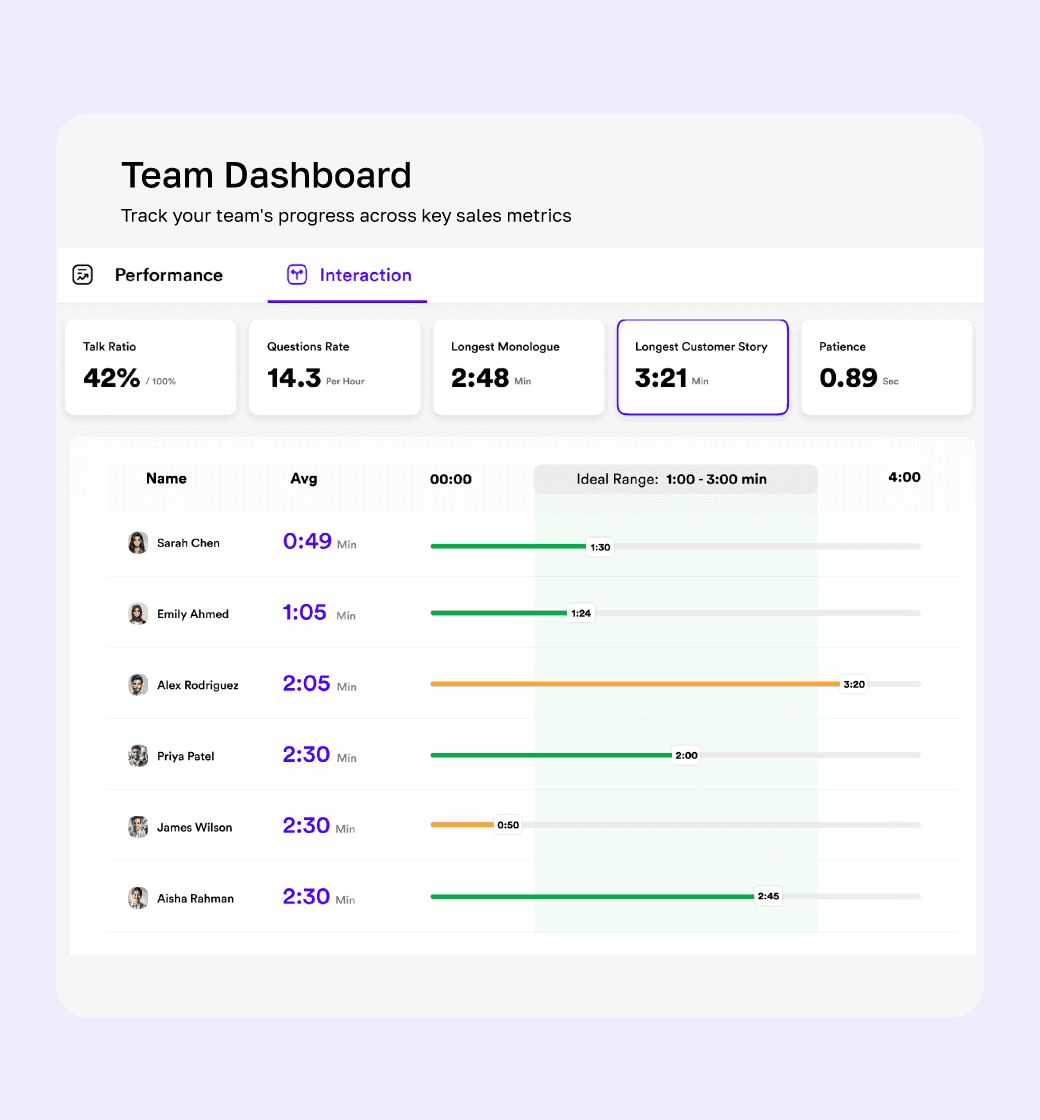Click the 2:45 marker on Aisha Rahman's bar
Viewport: 1040px width, 1120px height.
coord(769,896)
